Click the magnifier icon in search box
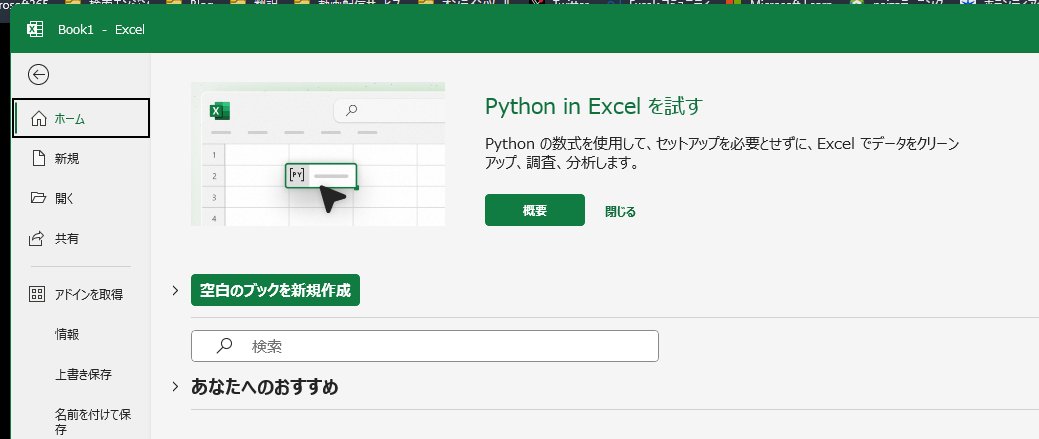This screenshot has height=439, width=1039. pyautogui.click(x=225, y=346)
